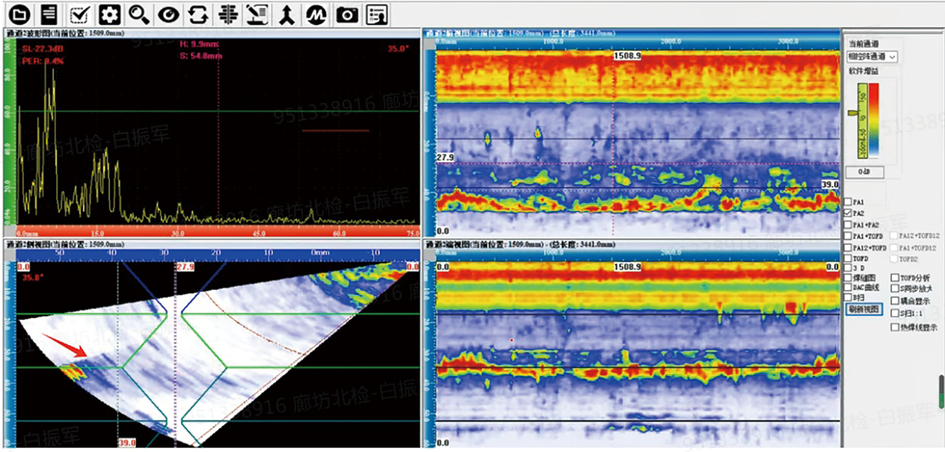Click the eye view icon
945x452 pixels.
pyautogui.click(x=169, y=14)
